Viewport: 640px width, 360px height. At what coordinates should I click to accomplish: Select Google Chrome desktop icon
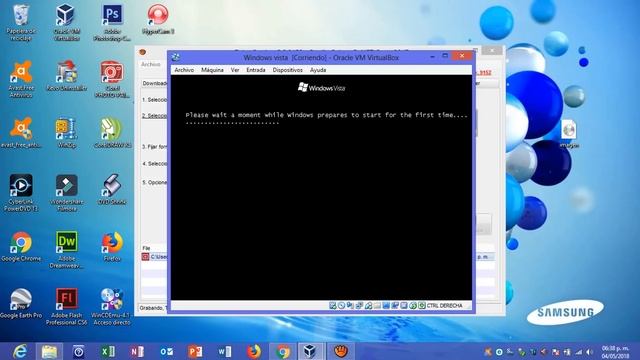tap(21, 247)
